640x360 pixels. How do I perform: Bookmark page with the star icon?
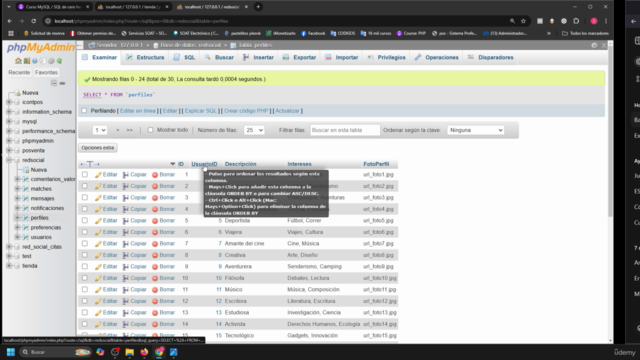pos(523,21)
